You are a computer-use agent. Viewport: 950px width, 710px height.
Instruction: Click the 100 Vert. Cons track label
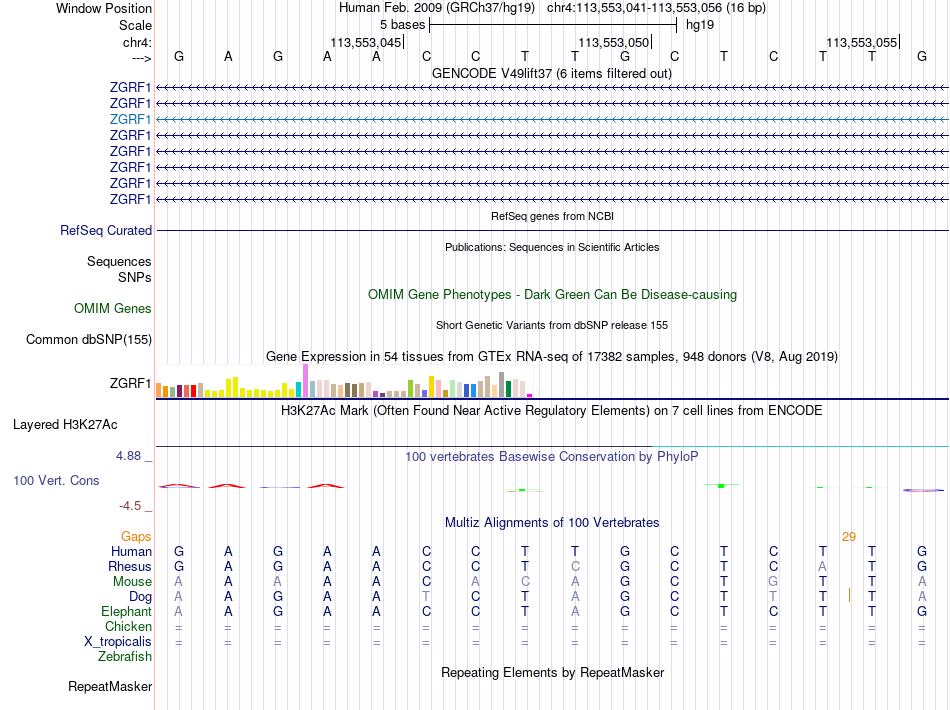[x=56, y=480]
